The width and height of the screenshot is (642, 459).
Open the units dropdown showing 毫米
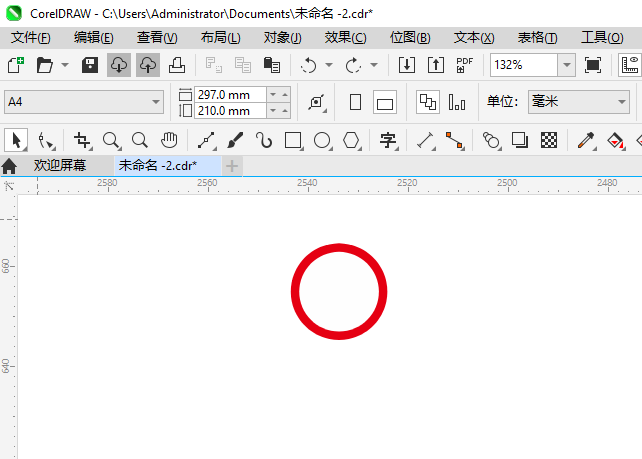pos(579,102)
